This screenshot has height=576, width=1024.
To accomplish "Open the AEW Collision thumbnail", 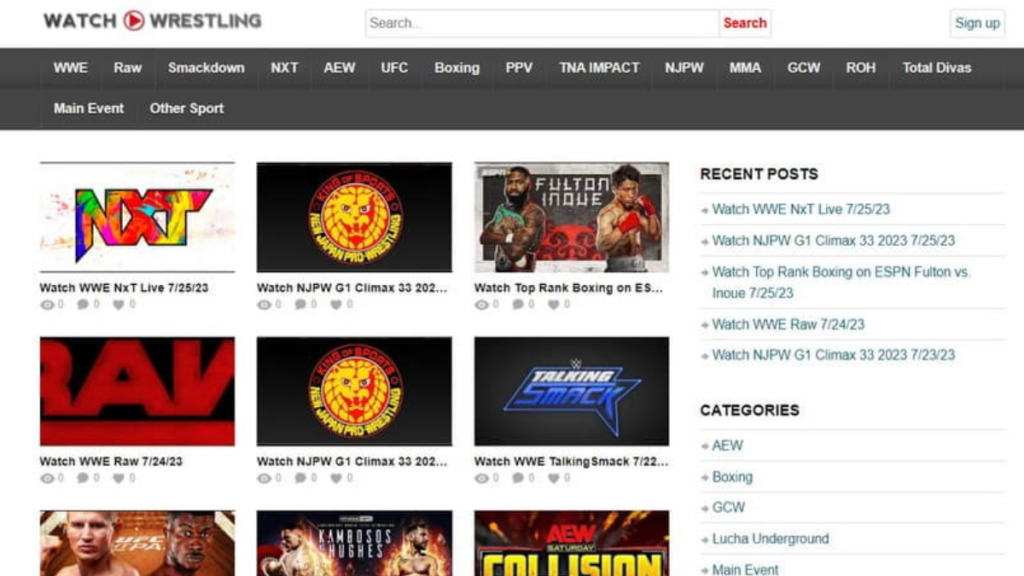I will pos(571,543).
